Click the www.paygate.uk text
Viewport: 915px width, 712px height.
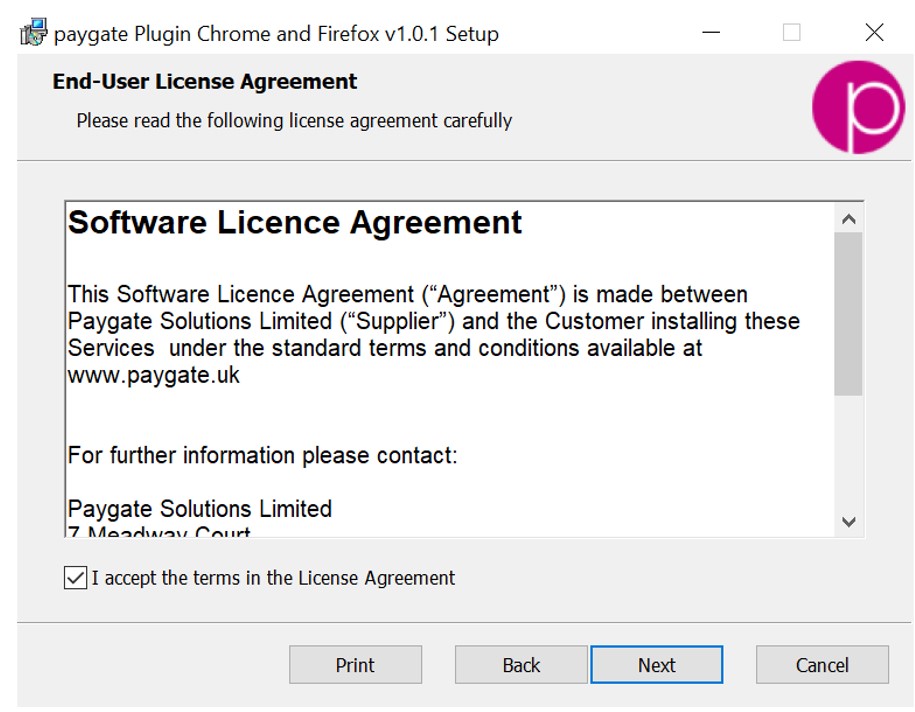(153, 375)
